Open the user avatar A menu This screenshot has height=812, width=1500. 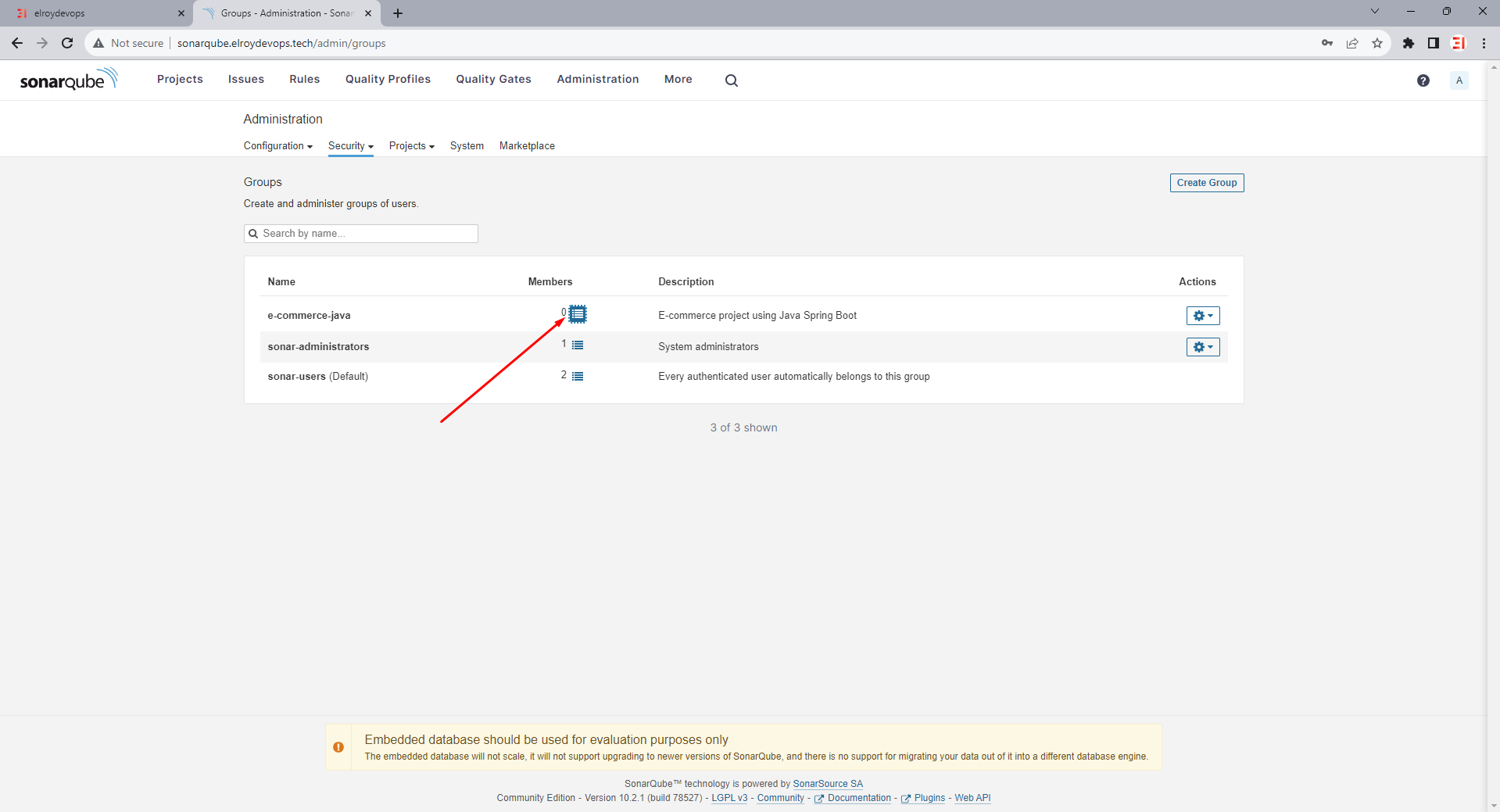click(1459, 80)
